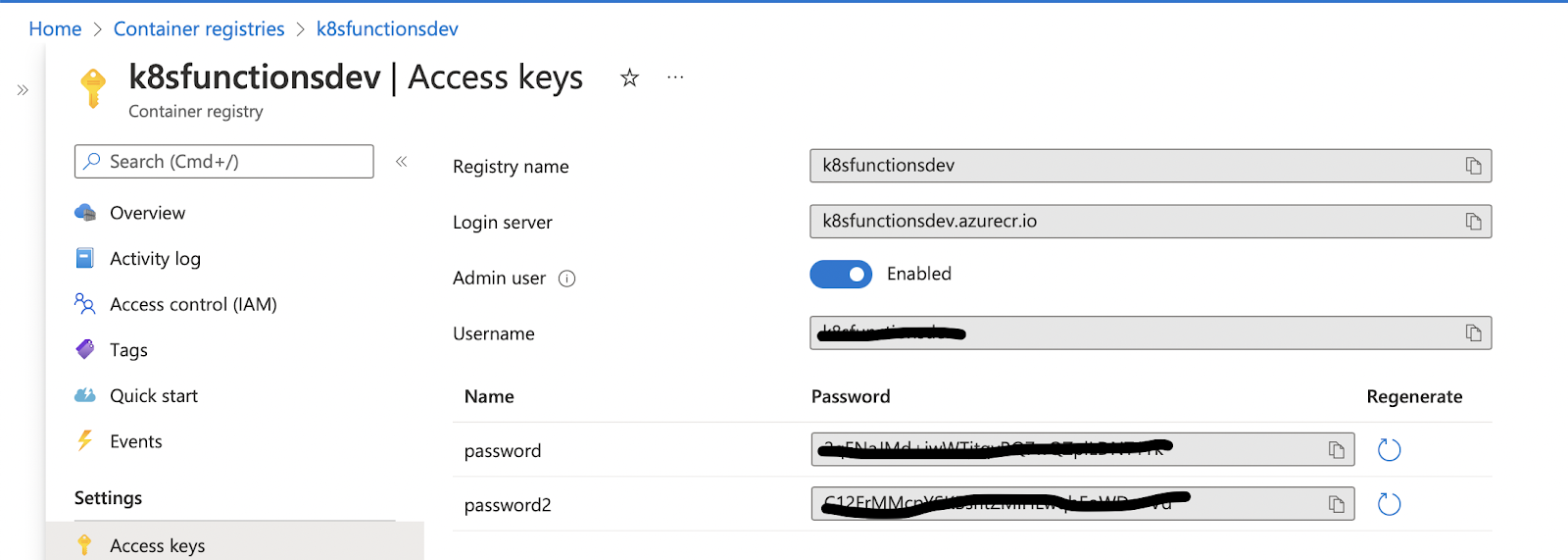Open Overview in the sidebar
The width and height of the screenshot is (1568, 560).
pos(147,213)
